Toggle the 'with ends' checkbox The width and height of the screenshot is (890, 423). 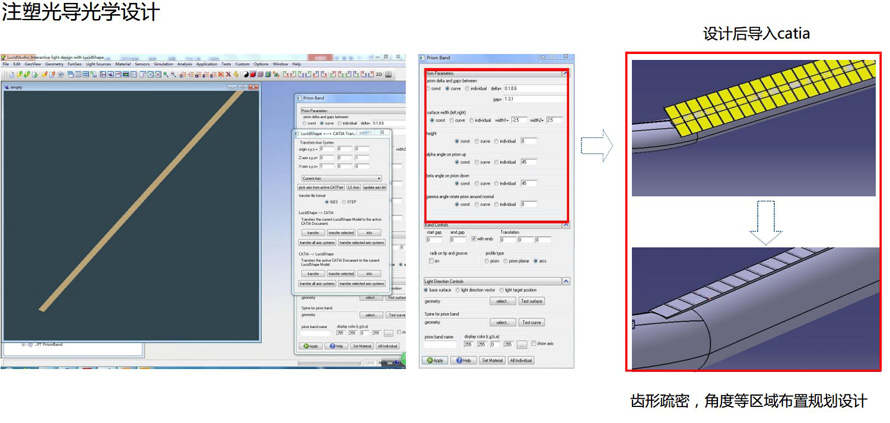pyautogui.click(x=474, y=239)
